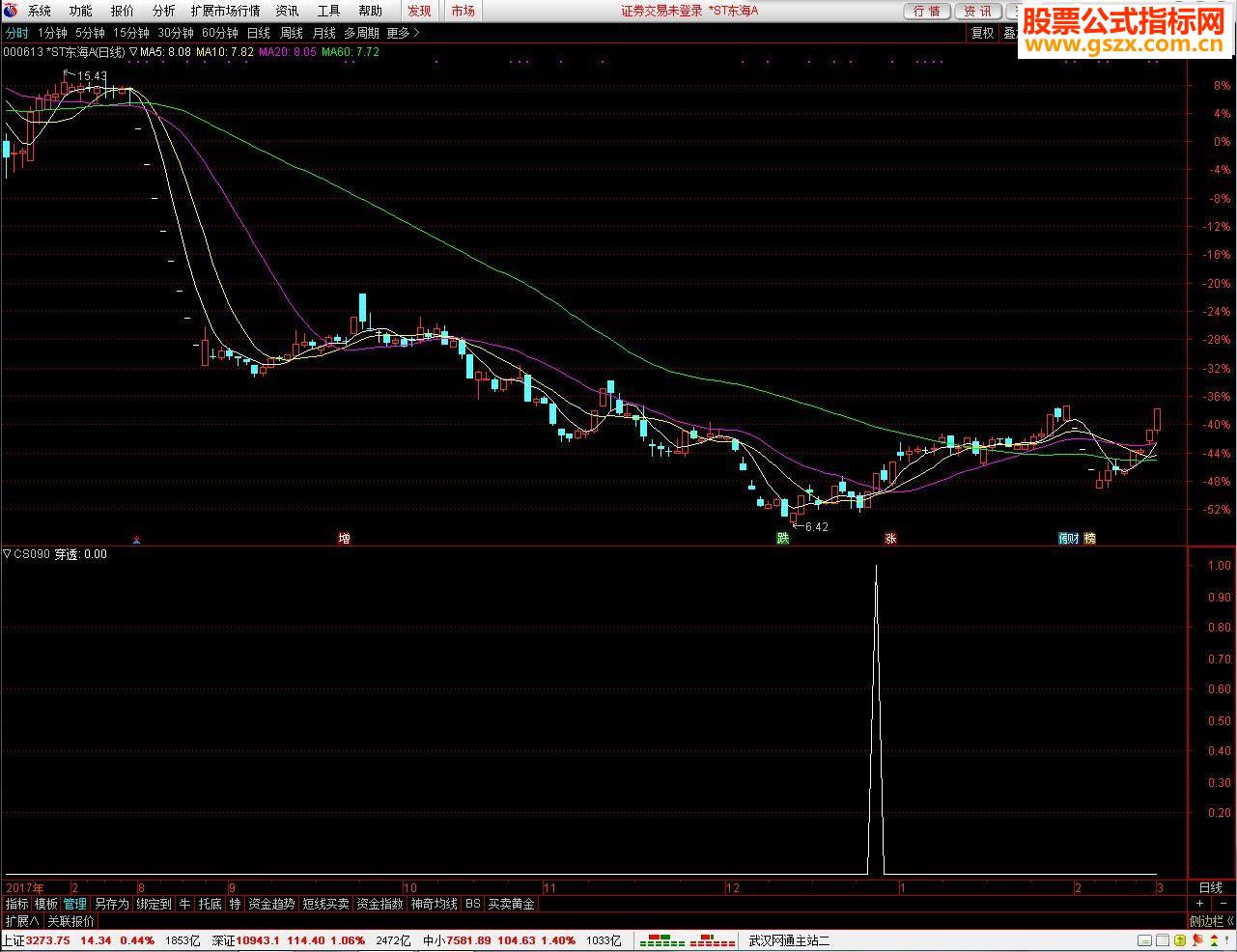
Task: Click the plus zoom button
Action: [x=1199, y=905]
